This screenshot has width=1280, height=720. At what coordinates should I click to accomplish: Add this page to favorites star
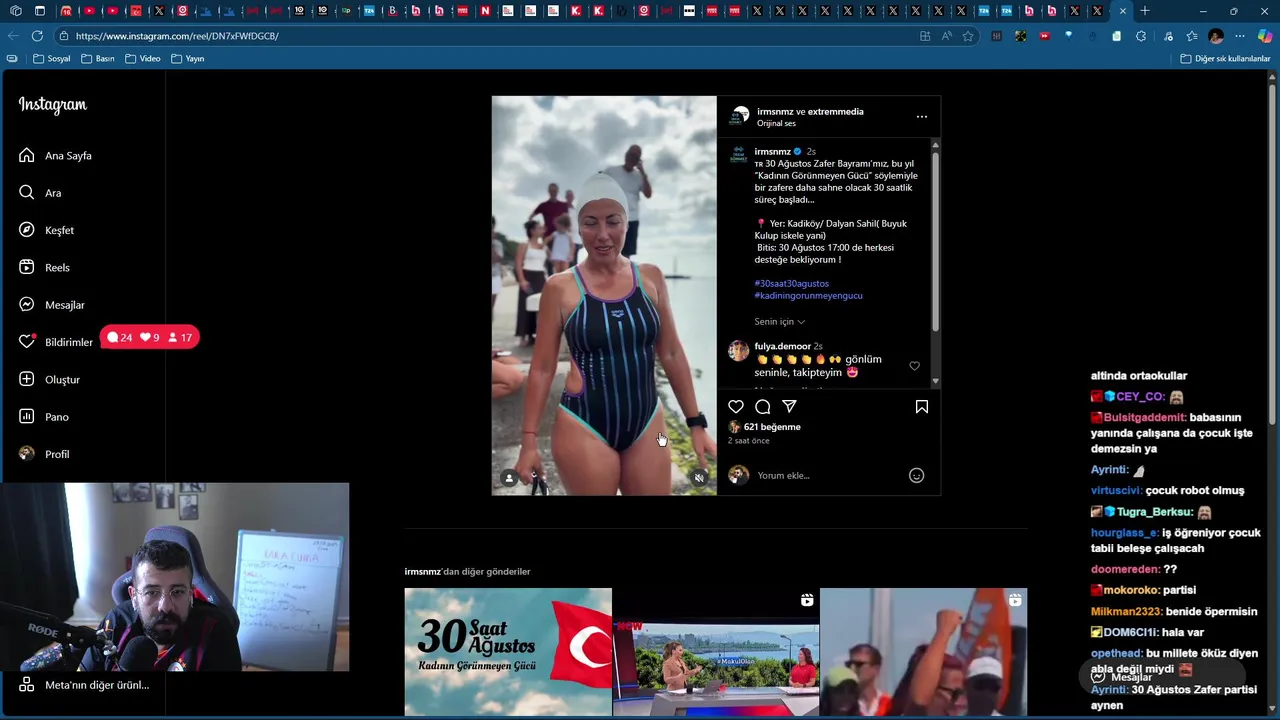click(x=968, y=36)
